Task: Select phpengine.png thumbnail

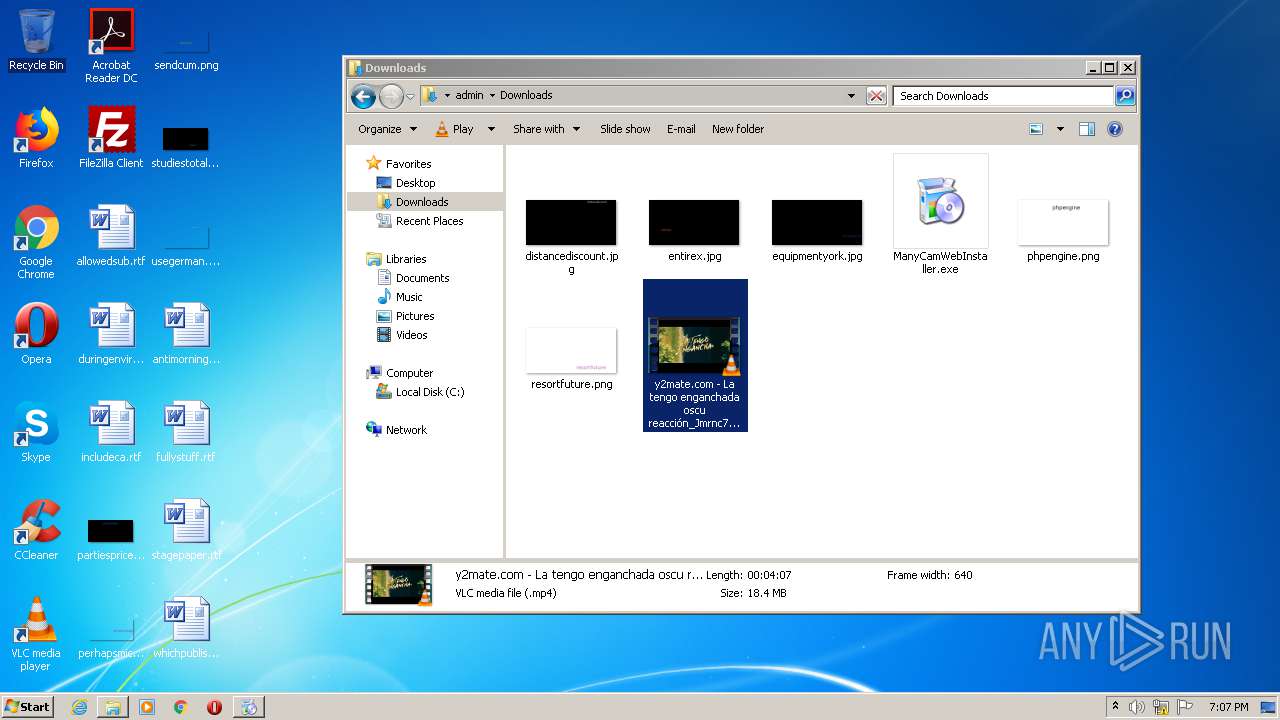Action: tap(1063, 230)
